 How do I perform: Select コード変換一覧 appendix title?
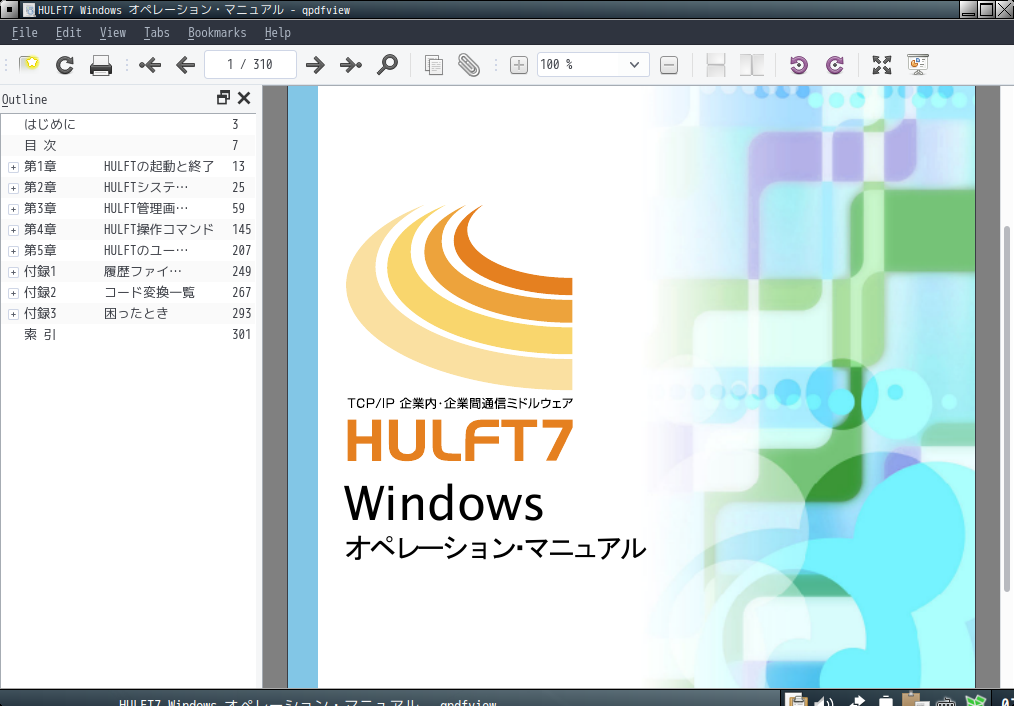click(x=149, y=292)
